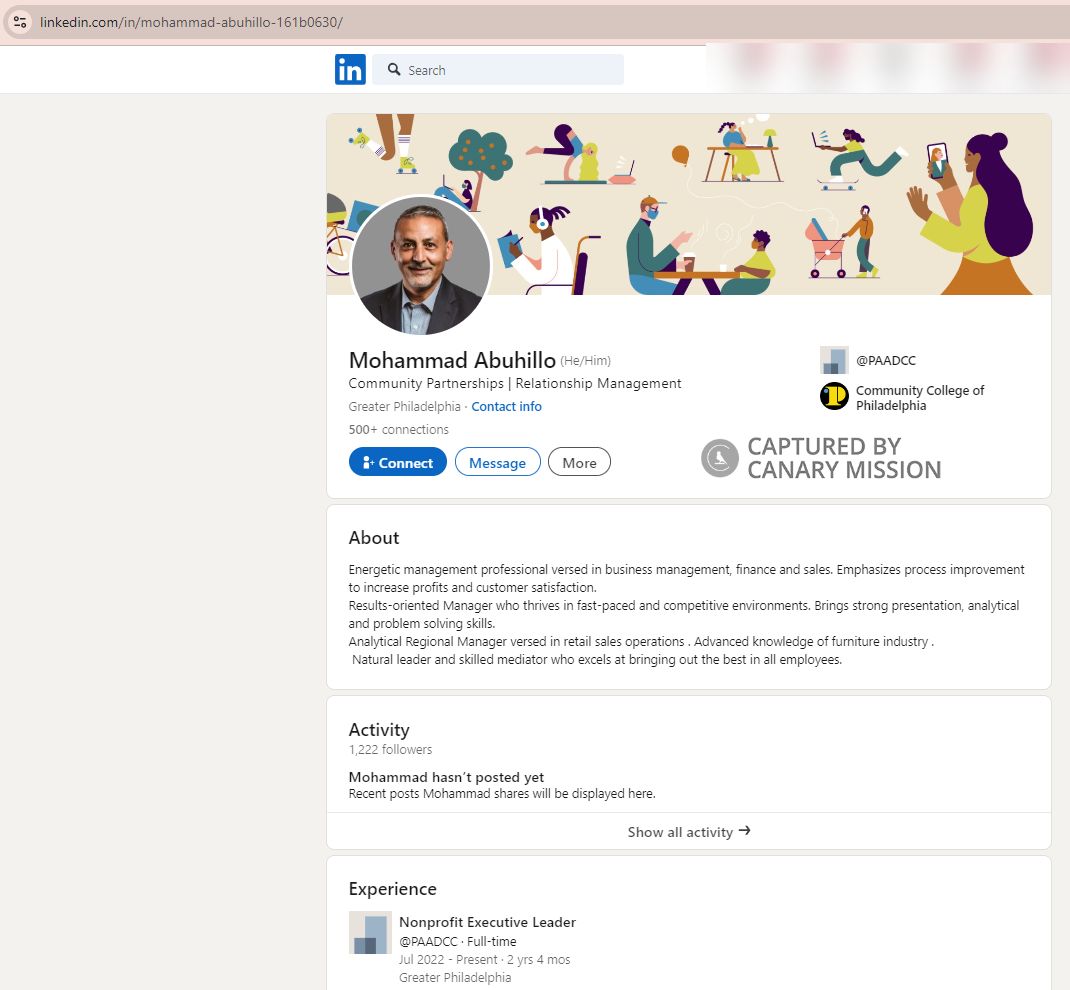
Task: Open the profile photo
Action: 421,266
